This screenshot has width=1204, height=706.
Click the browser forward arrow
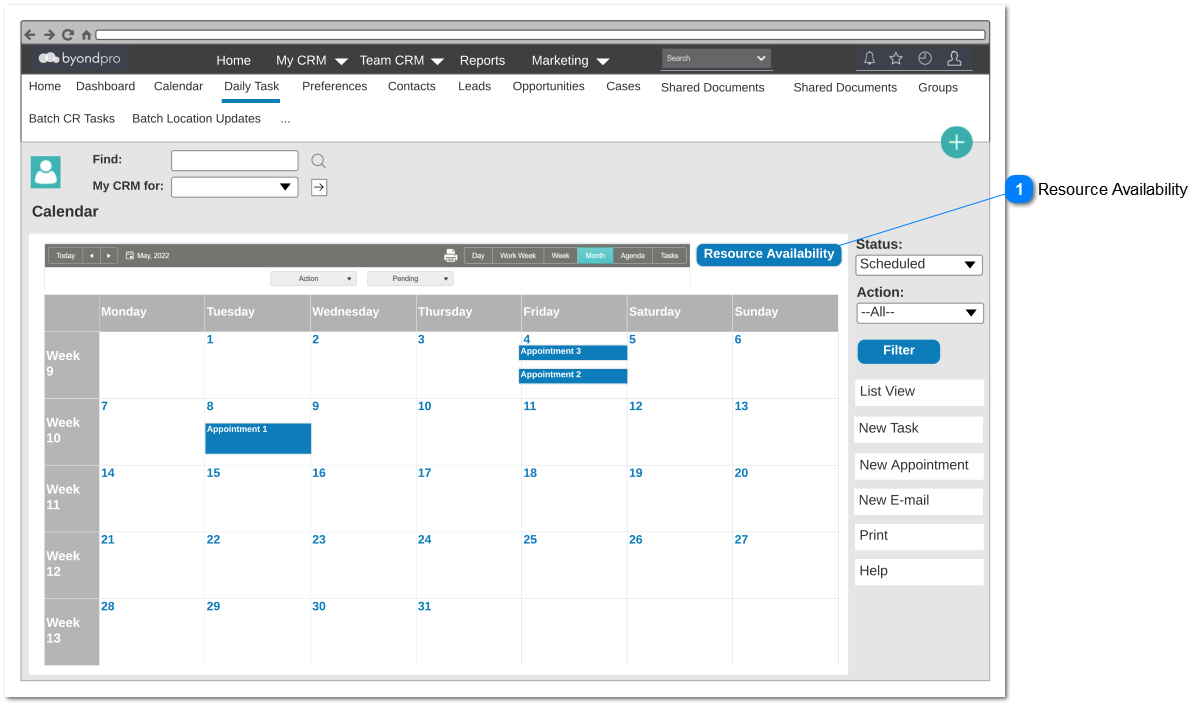[49, 34]
